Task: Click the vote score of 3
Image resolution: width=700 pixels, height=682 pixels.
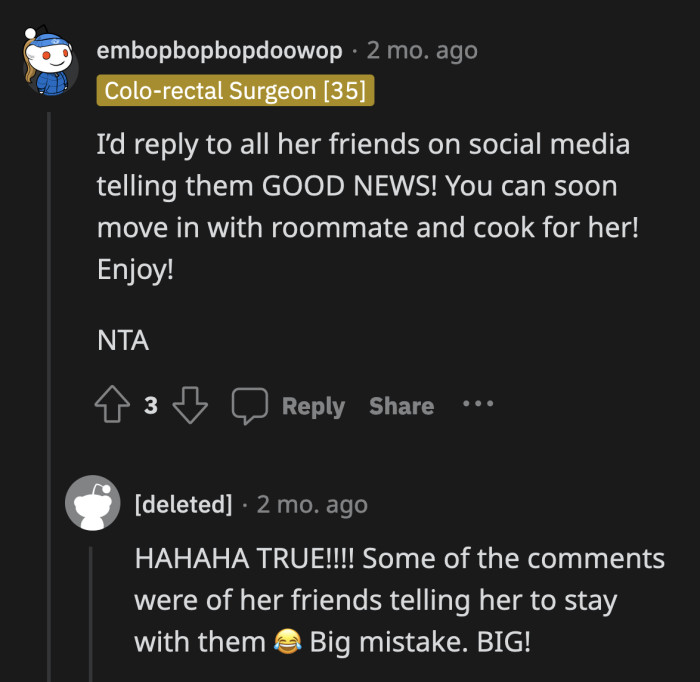Action: click(150, 406)
